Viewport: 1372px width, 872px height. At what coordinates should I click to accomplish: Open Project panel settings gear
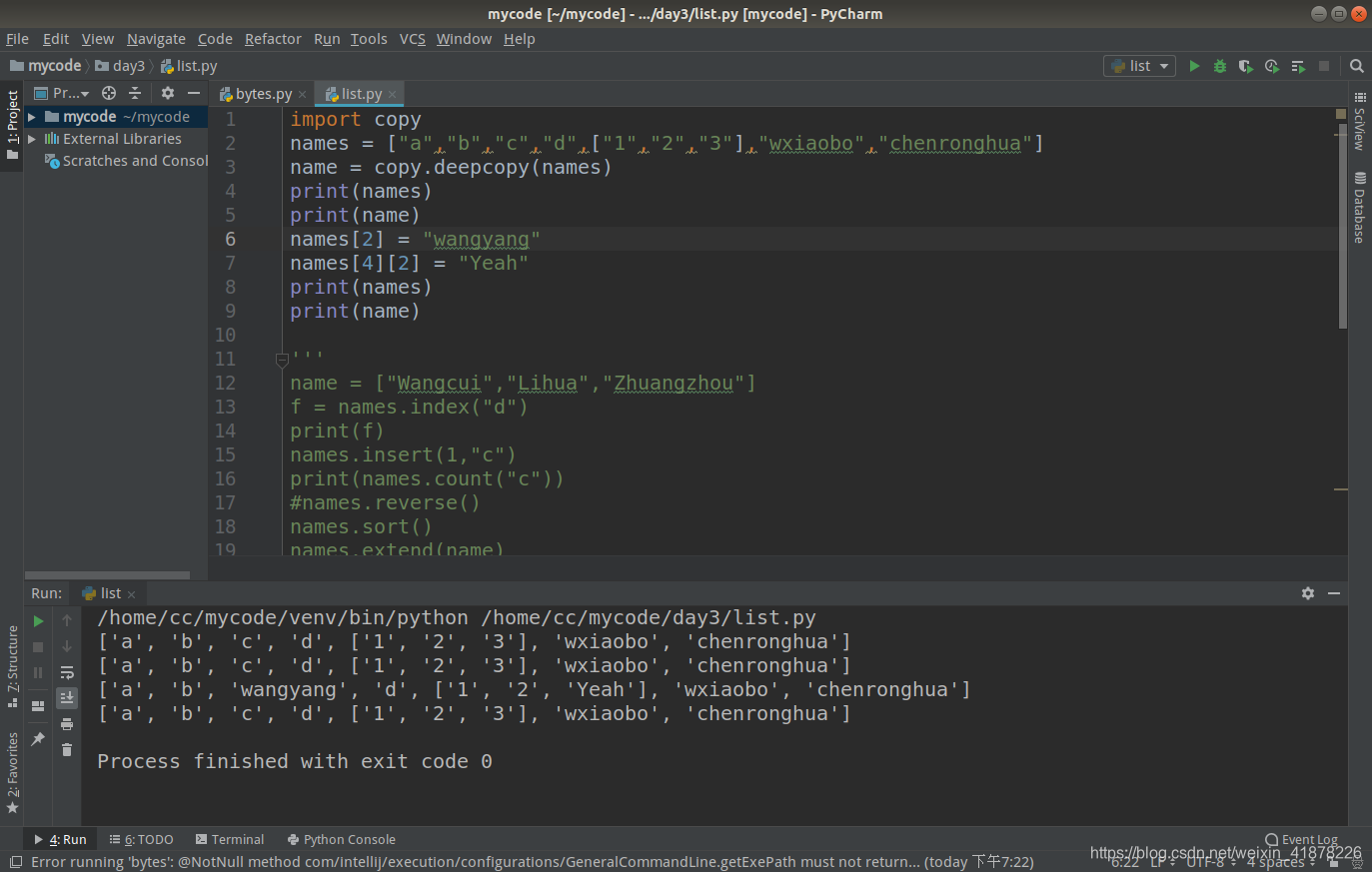[x=168, y=93]
